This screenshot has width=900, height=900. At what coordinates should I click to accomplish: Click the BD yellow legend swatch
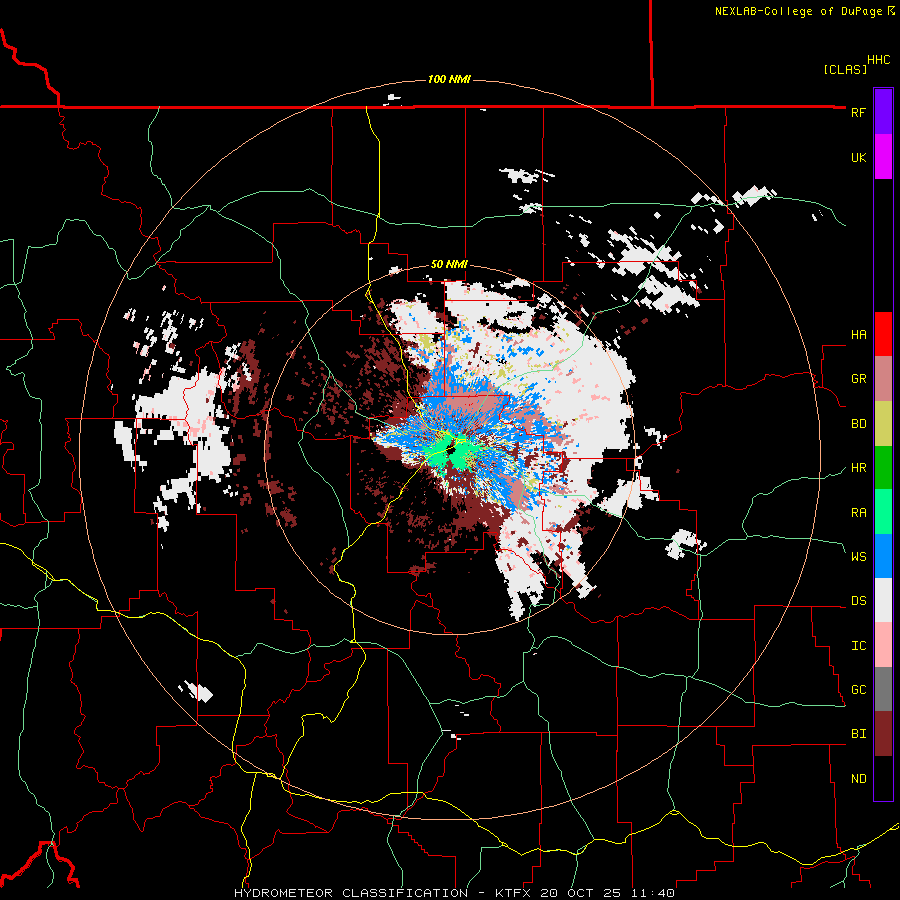(x=883, y=423)
